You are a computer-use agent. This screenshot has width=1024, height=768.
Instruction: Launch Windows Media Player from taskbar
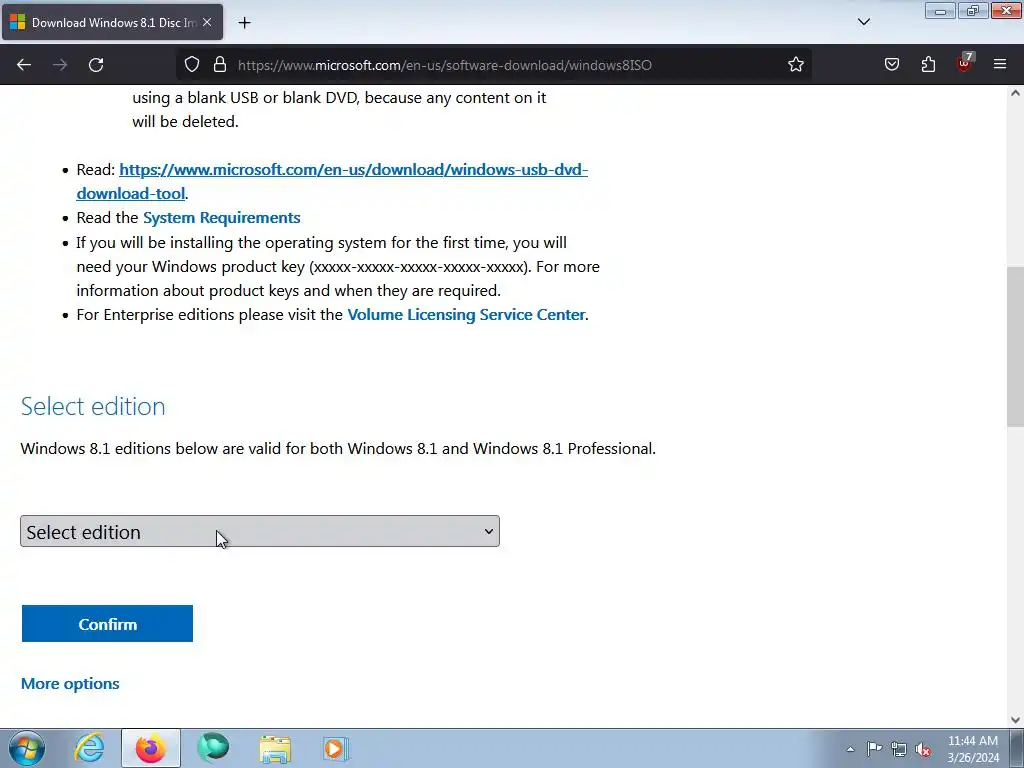[336, 748]
